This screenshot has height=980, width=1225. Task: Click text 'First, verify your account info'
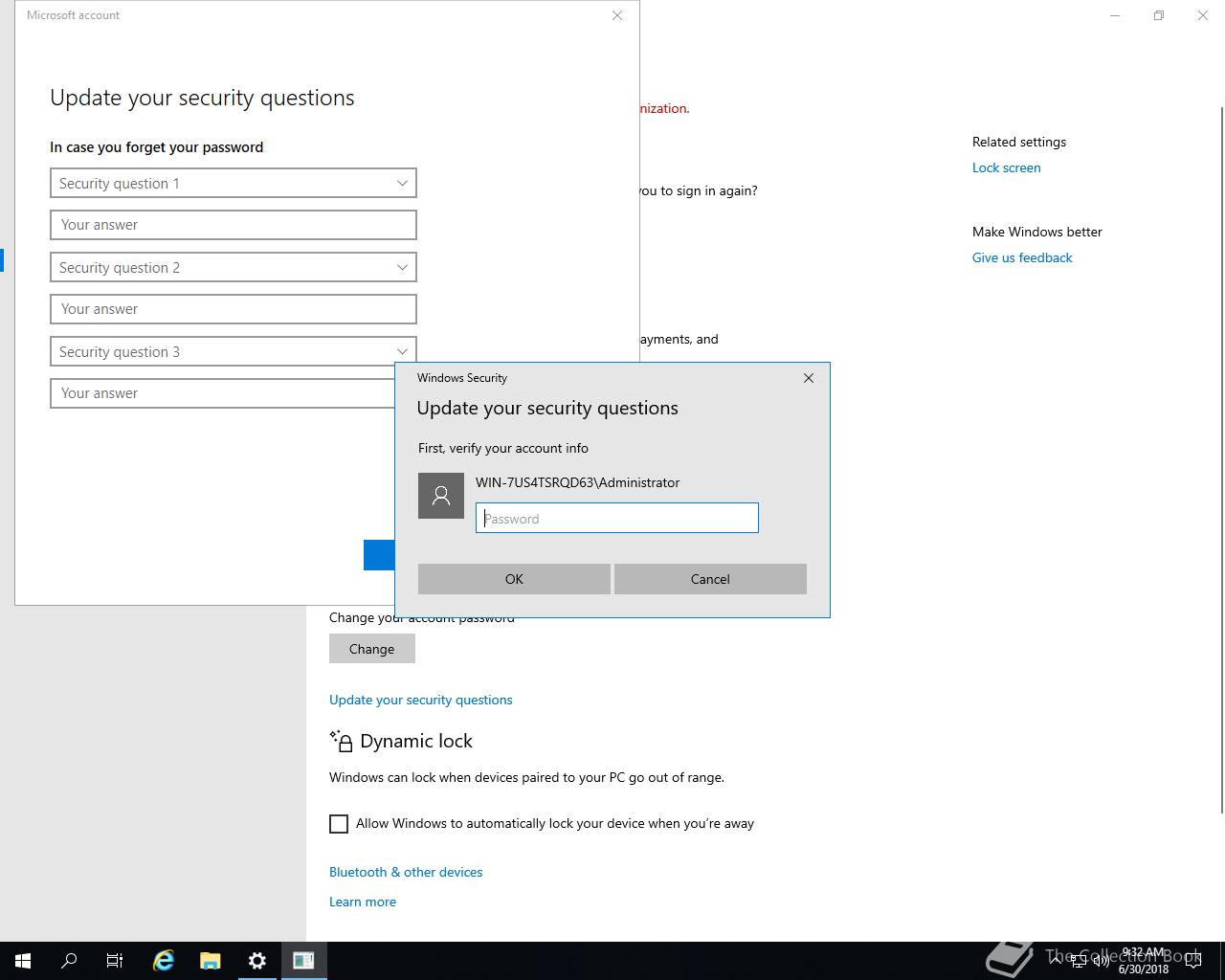coord(503,448)
